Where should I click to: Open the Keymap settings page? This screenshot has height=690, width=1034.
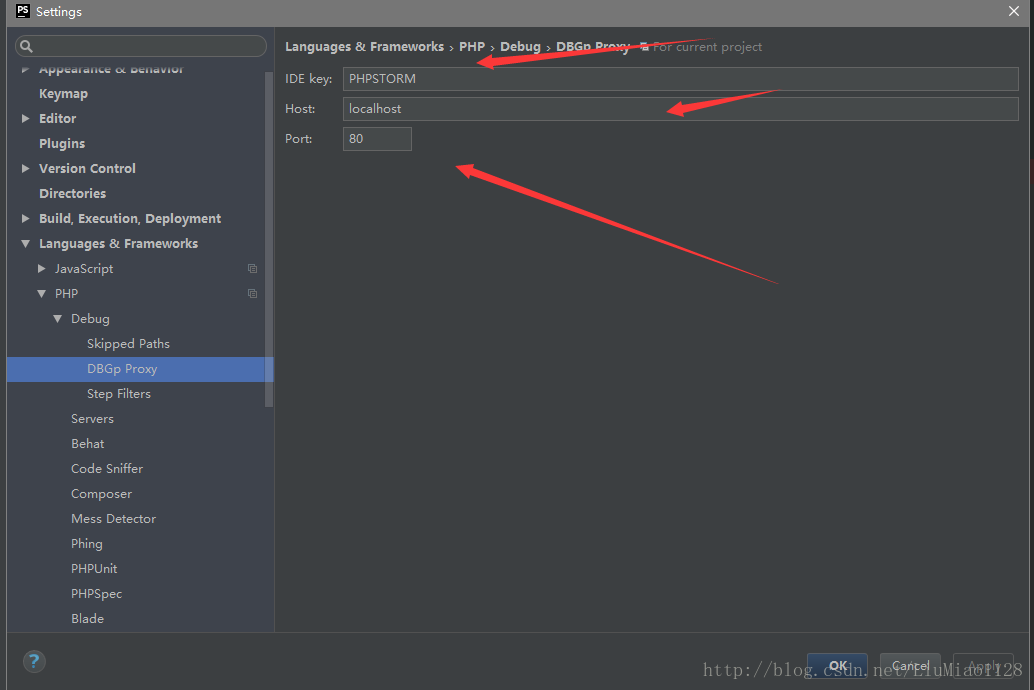(63, 94)
